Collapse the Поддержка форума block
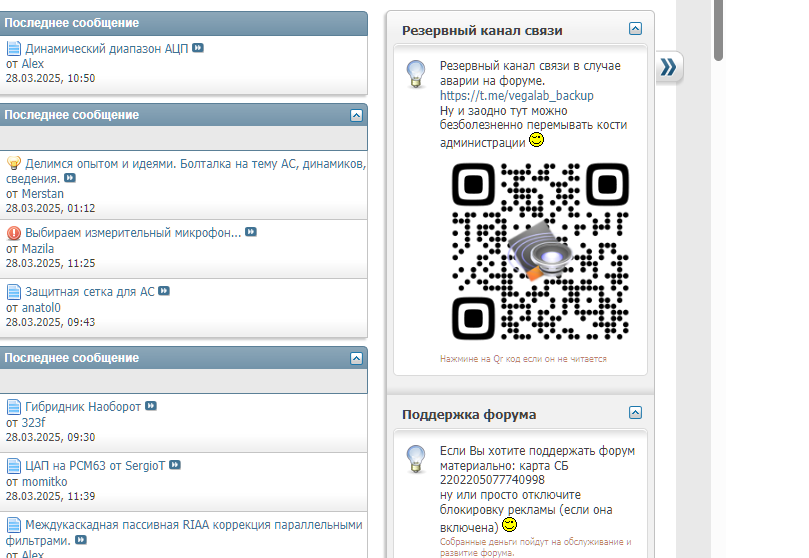The image size is (809, 558). [x=636, y=413]
